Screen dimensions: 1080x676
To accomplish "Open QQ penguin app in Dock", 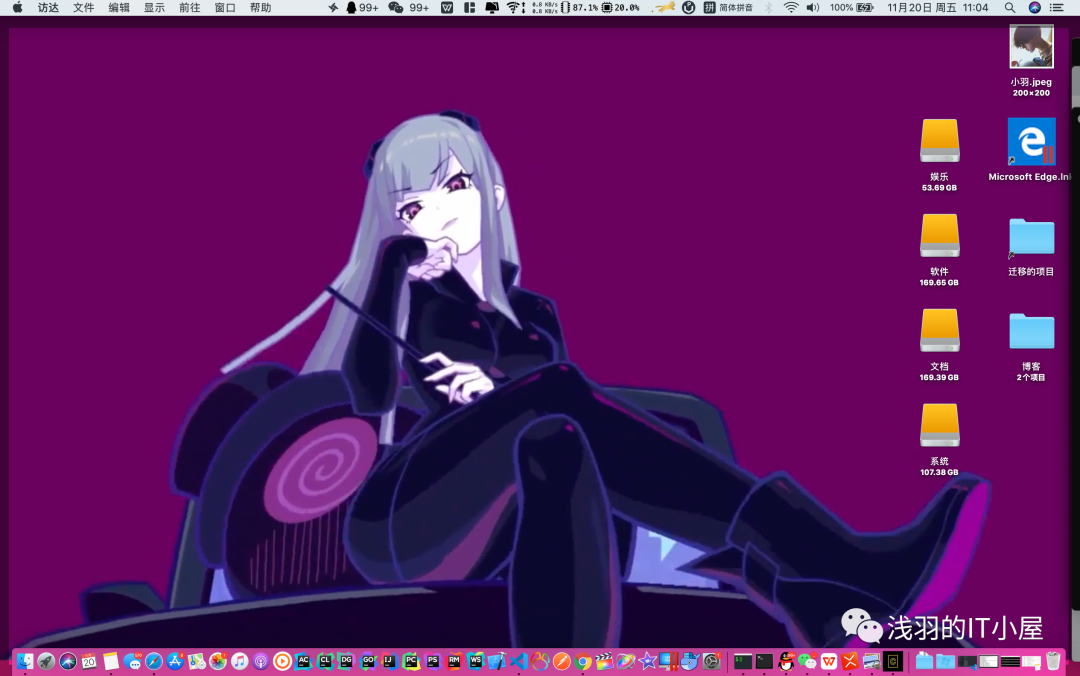I will pos(786,662).
